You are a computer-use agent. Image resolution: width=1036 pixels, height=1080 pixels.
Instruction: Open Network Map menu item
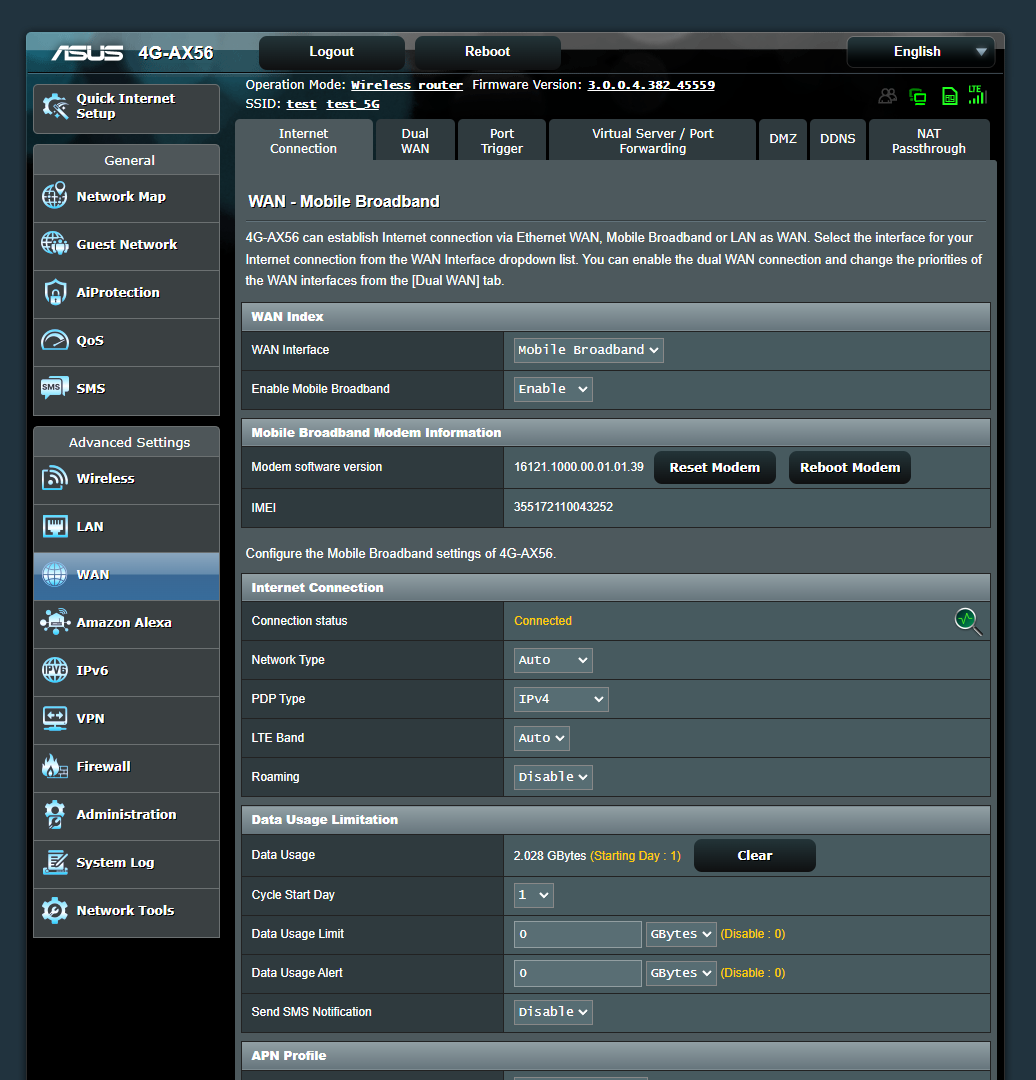127,198
